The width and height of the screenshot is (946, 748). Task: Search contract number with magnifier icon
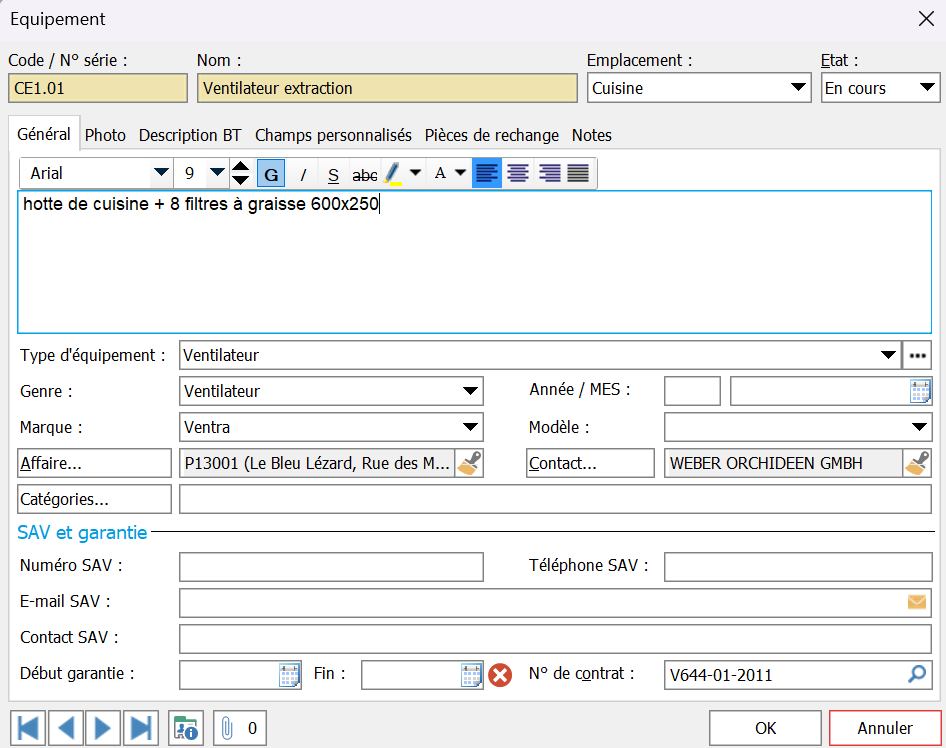pyautogui.click(x=917, y=675)
